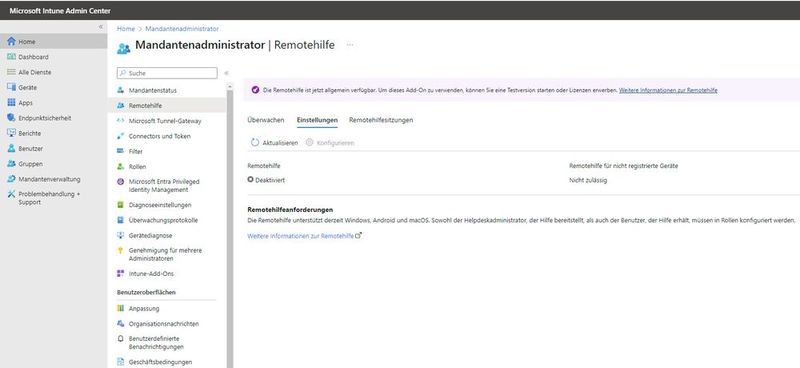Click the Dashboard icon in the sidebar
800x368 pixels.
(11, 57)
